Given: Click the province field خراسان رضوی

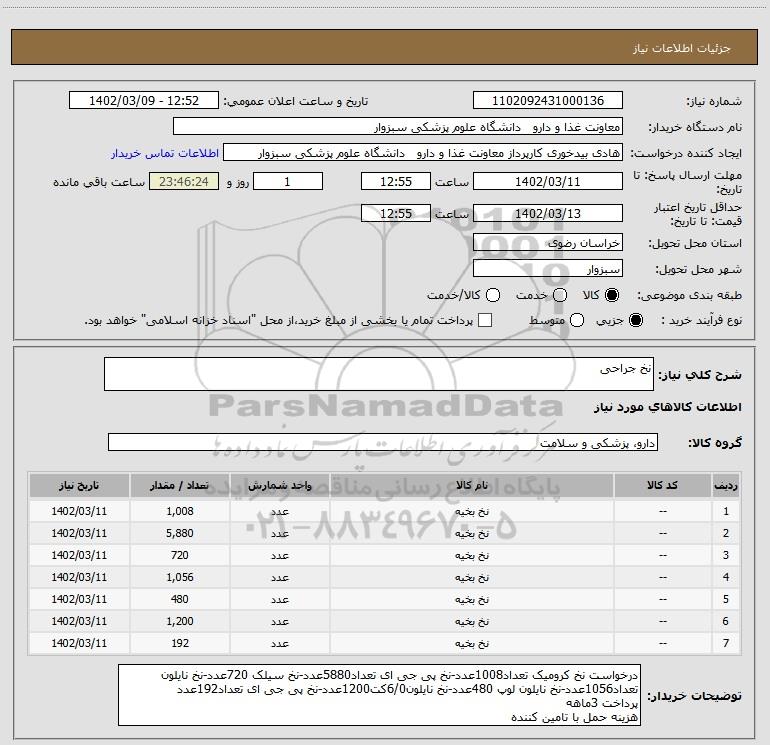Looking at the screenshot, I should tap(548, 243).
